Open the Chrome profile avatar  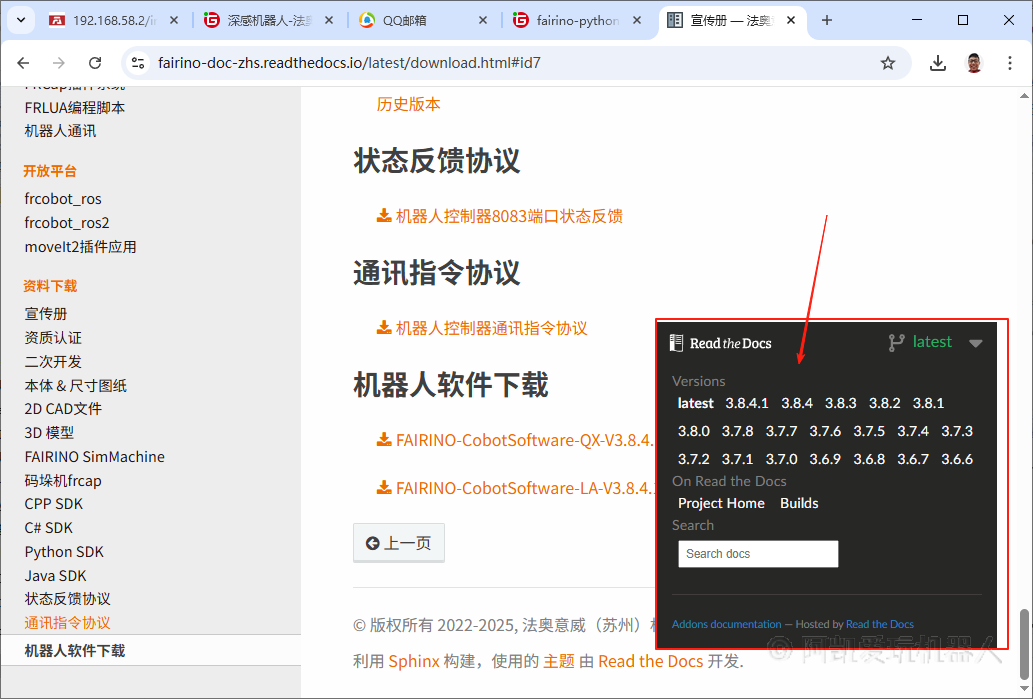(x=973, y=63)
